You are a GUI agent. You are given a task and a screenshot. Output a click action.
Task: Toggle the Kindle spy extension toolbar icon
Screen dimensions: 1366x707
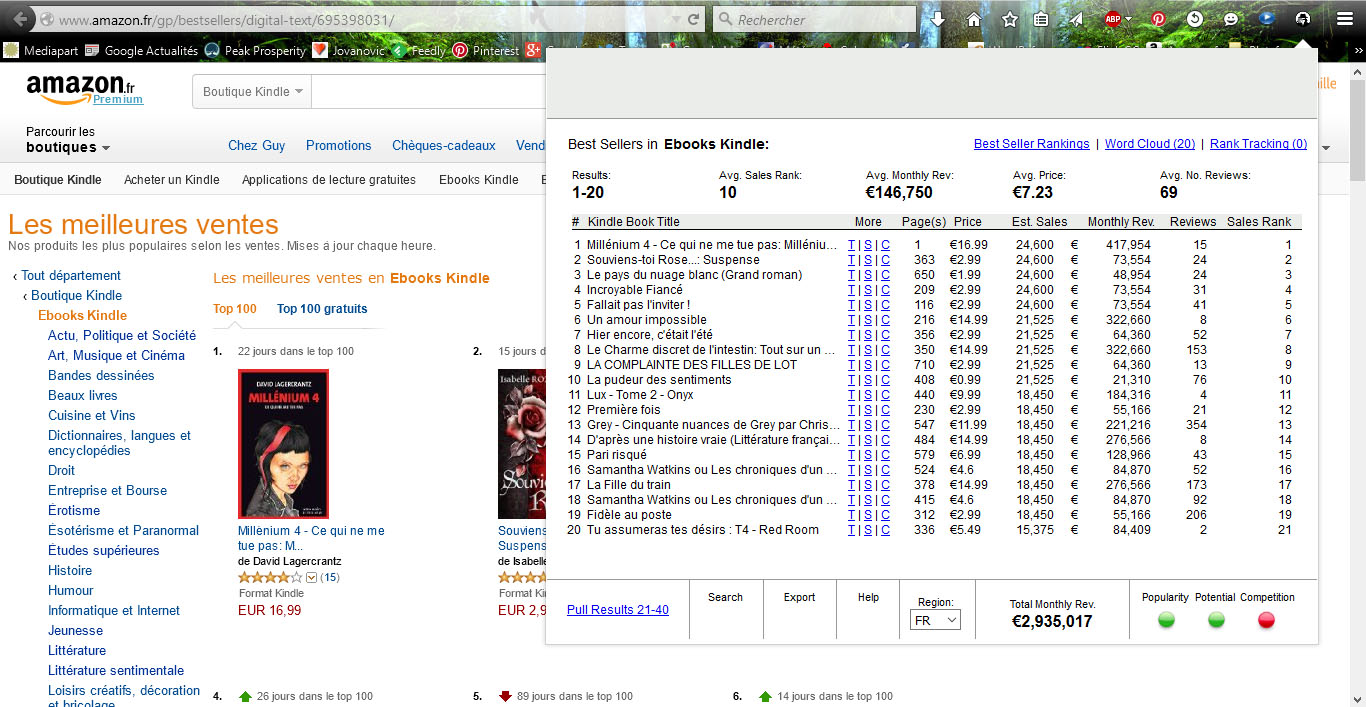pos(1302,19)
